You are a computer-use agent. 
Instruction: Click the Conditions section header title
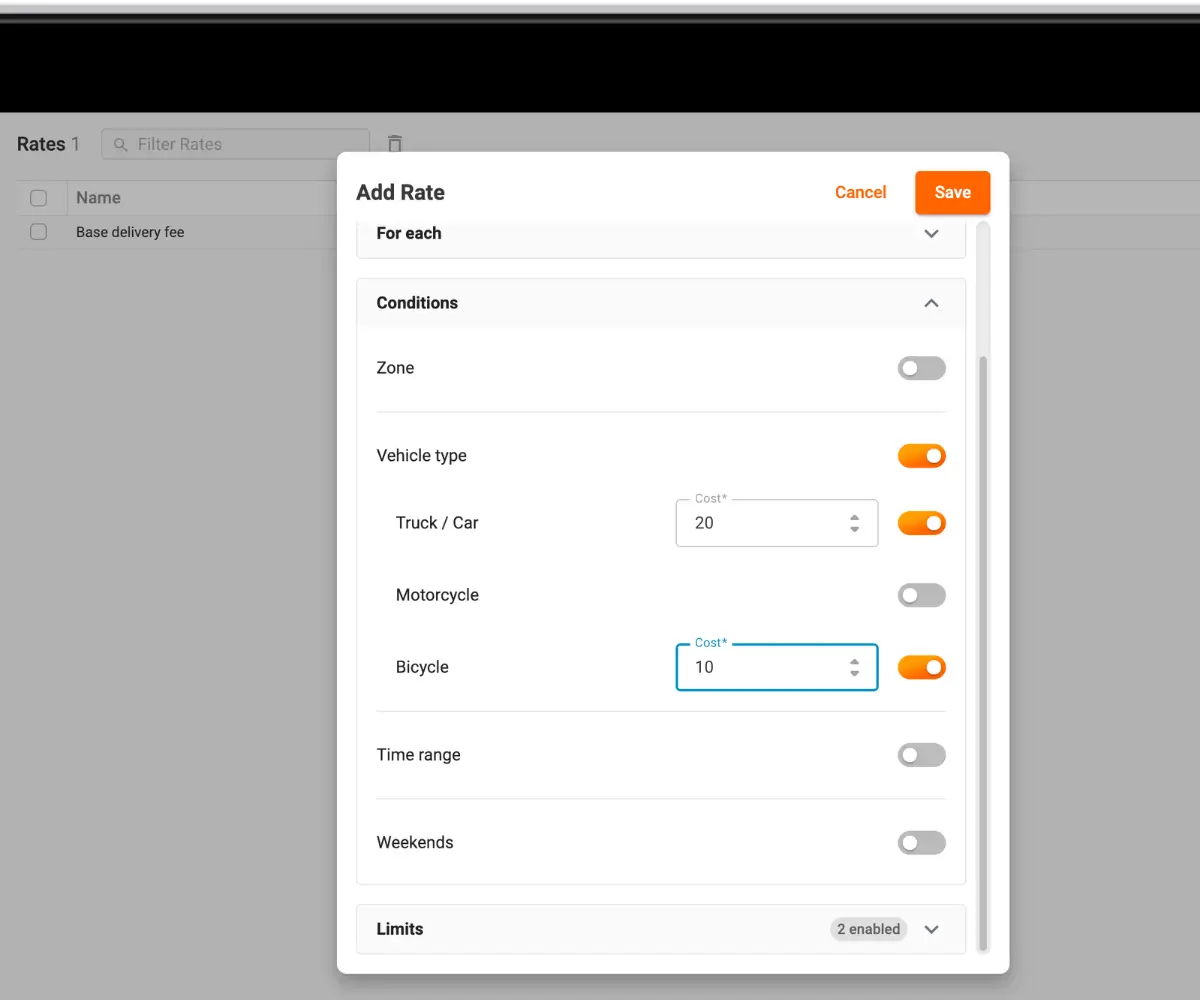point(417,303)
